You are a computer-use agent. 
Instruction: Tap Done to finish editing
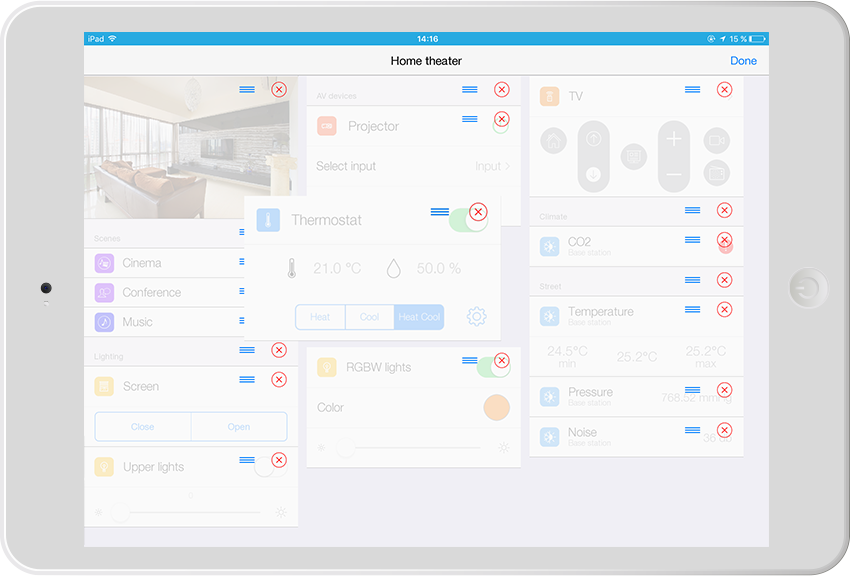(x=743, y=61)
